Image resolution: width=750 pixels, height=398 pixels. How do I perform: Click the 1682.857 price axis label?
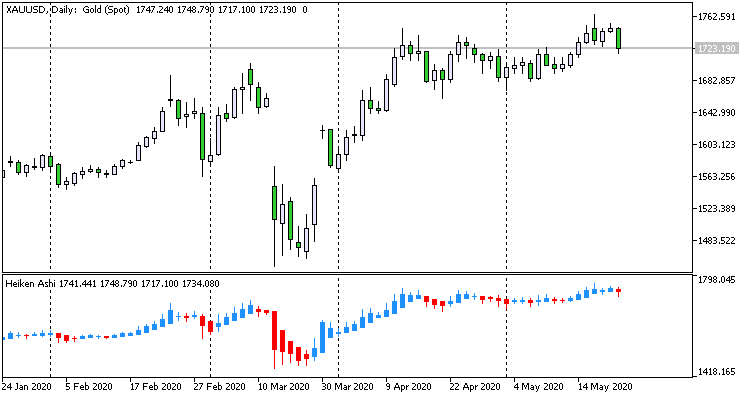click(716, 80)
